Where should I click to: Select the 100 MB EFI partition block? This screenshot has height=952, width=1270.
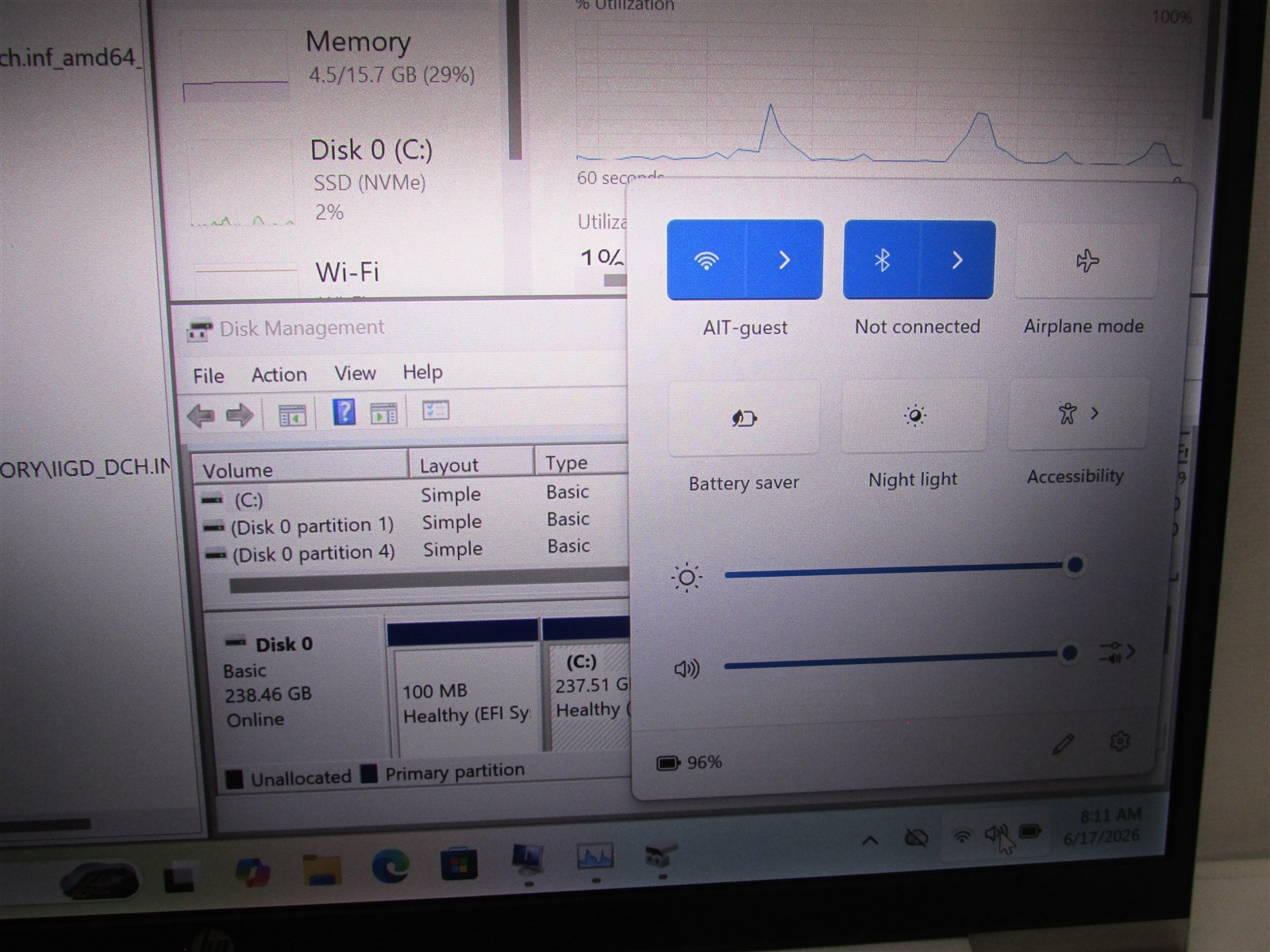point(464,689)
